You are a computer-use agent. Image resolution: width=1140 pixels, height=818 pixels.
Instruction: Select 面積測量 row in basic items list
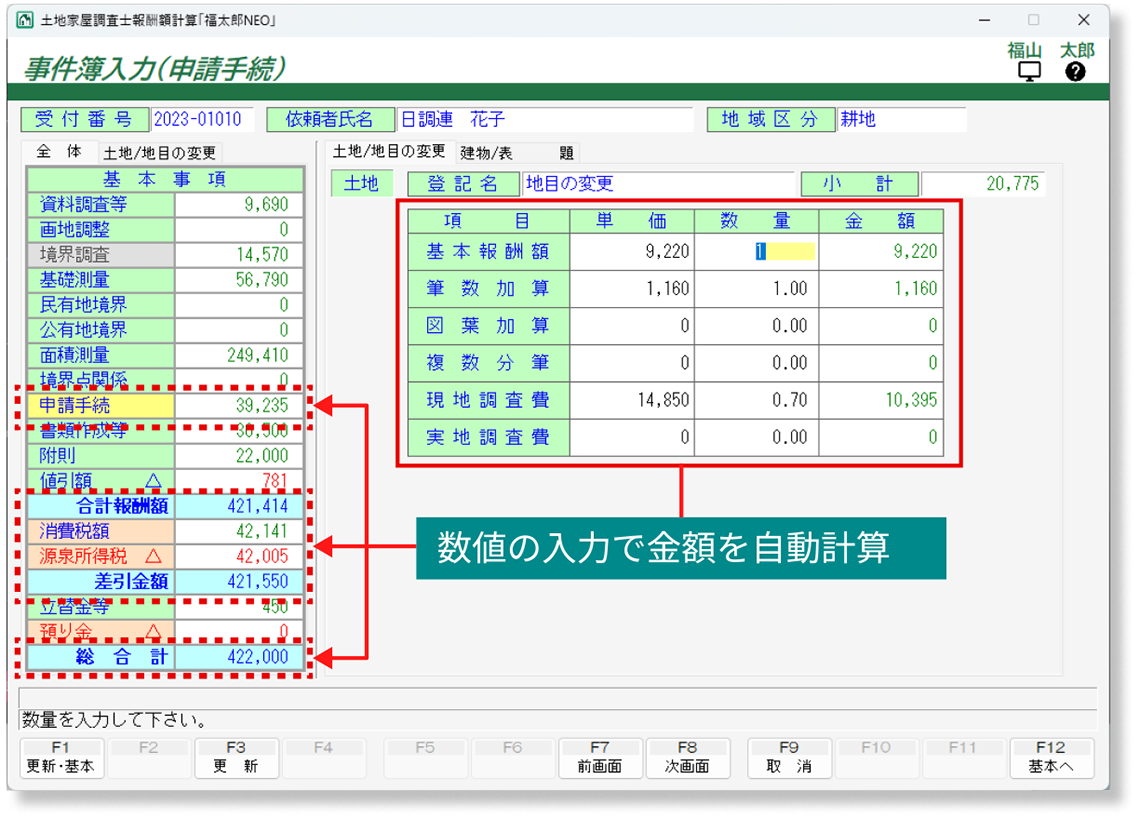click(100, 355)
